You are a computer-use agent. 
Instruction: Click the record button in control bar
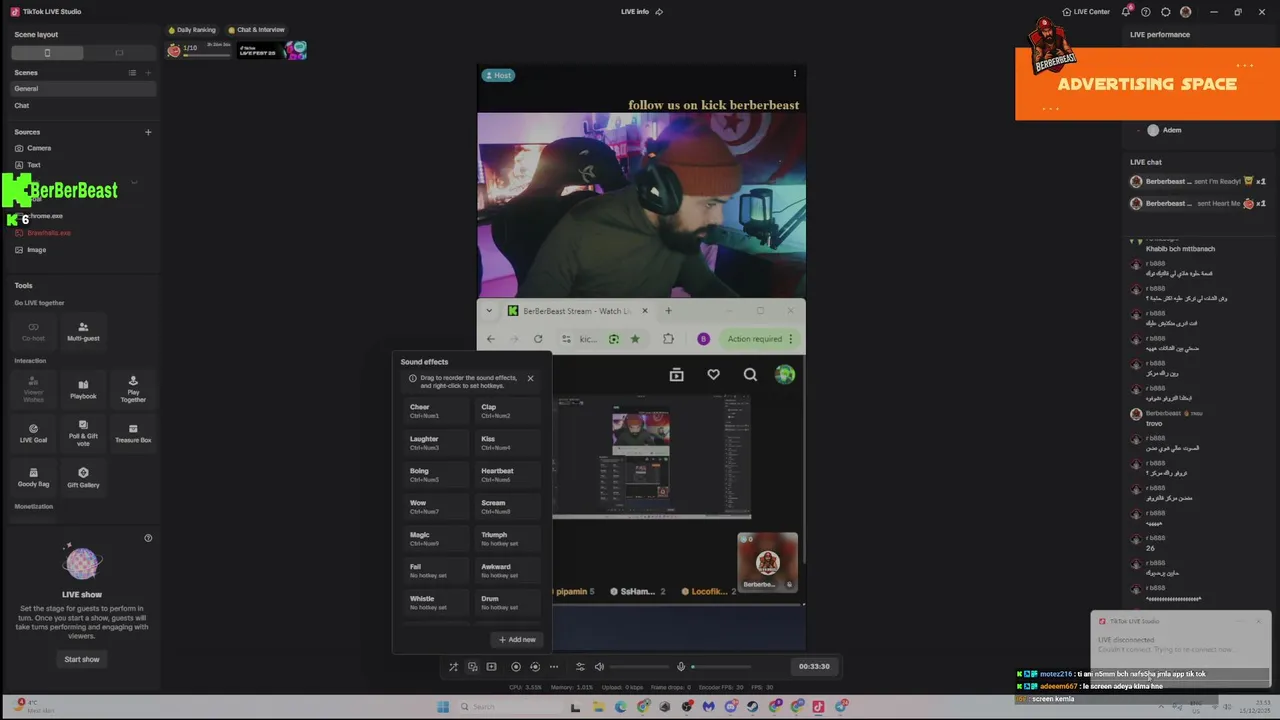click(x=516, y=667)
